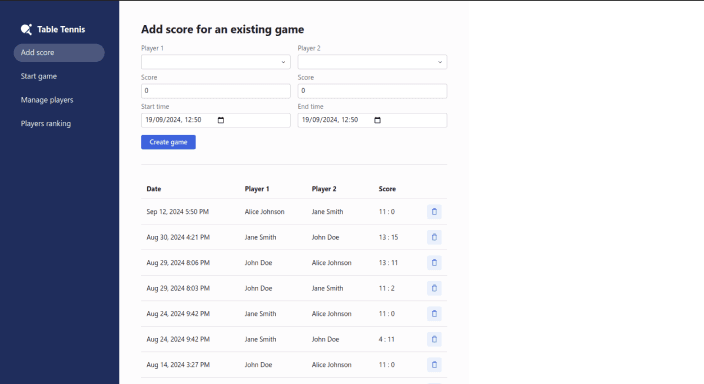Focus the Player 2 Score field
The width and height of the screenshot is (704, 384).
(372, 91)
